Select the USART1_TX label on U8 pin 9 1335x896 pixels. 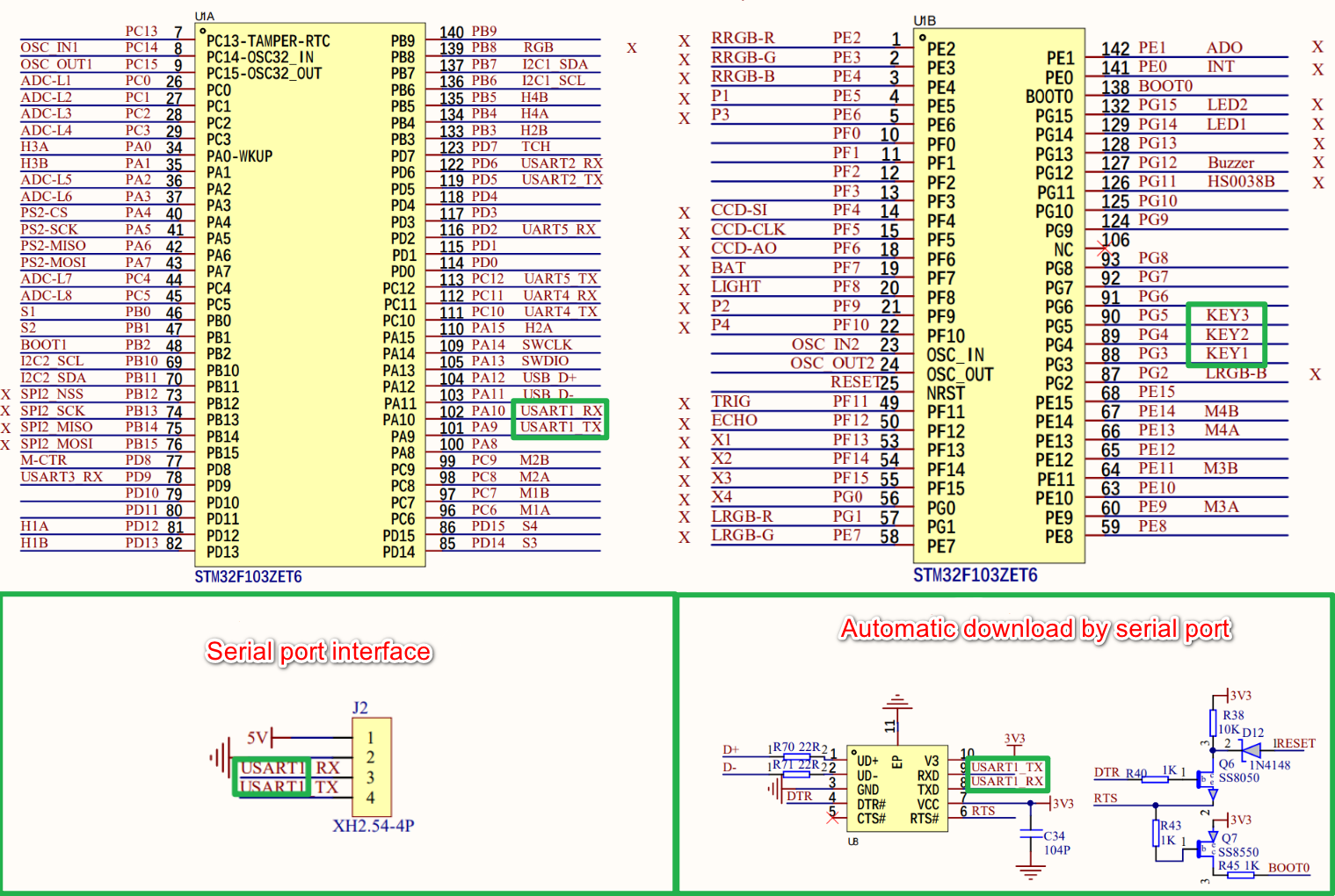(x=1006, y=767)
